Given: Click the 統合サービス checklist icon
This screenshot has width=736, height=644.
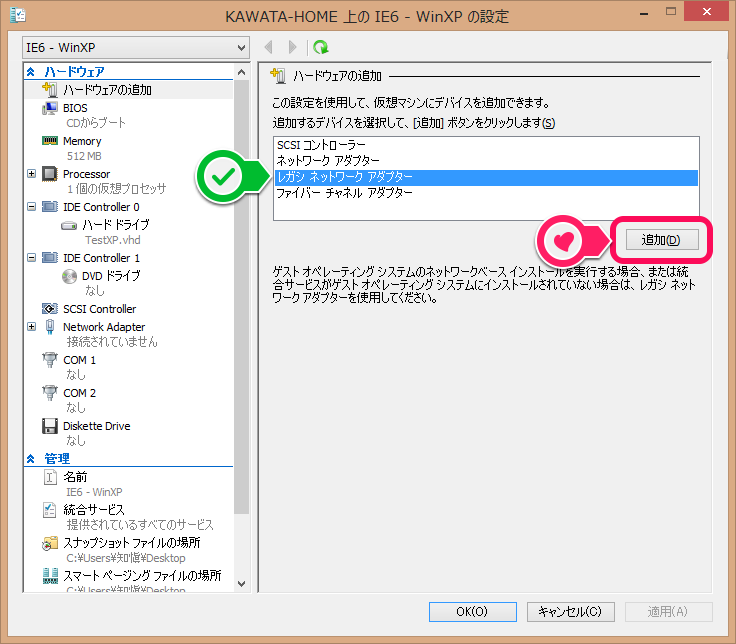Looking at the screenshot, I should [50, 510].
